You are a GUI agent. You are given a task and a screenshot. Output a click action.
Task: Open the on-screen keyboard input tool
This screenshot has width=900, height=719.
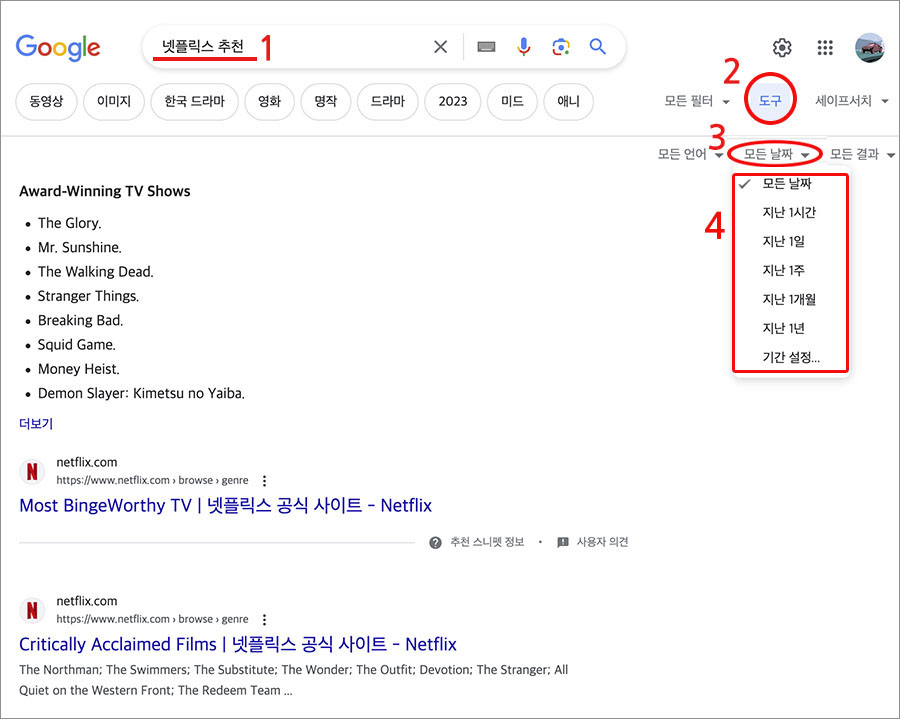[486, 46]
